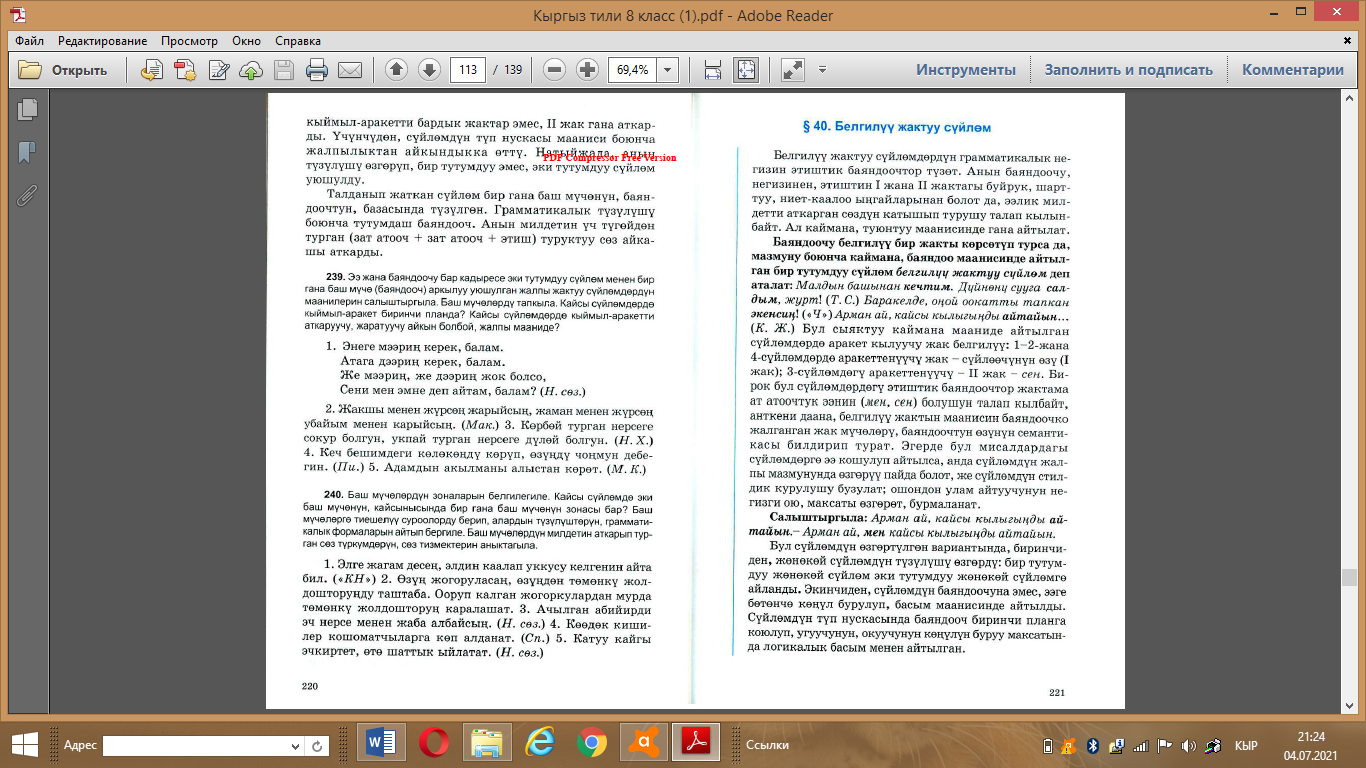Viewport: 1366px width, 768px height.
Task: Click the Bluetooth tray icon
Action: pyautogui.click(x=1093, y=745)
